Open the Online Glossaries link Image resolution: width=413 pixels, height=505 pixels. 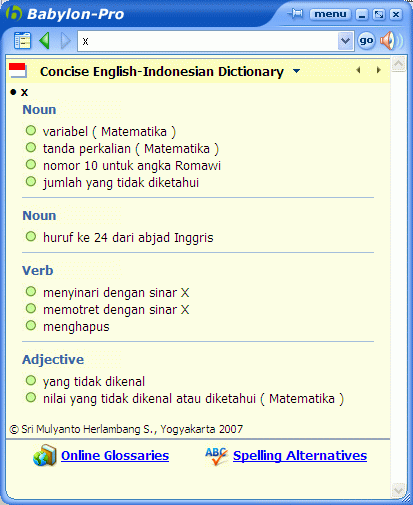click(x=115, y=455)
